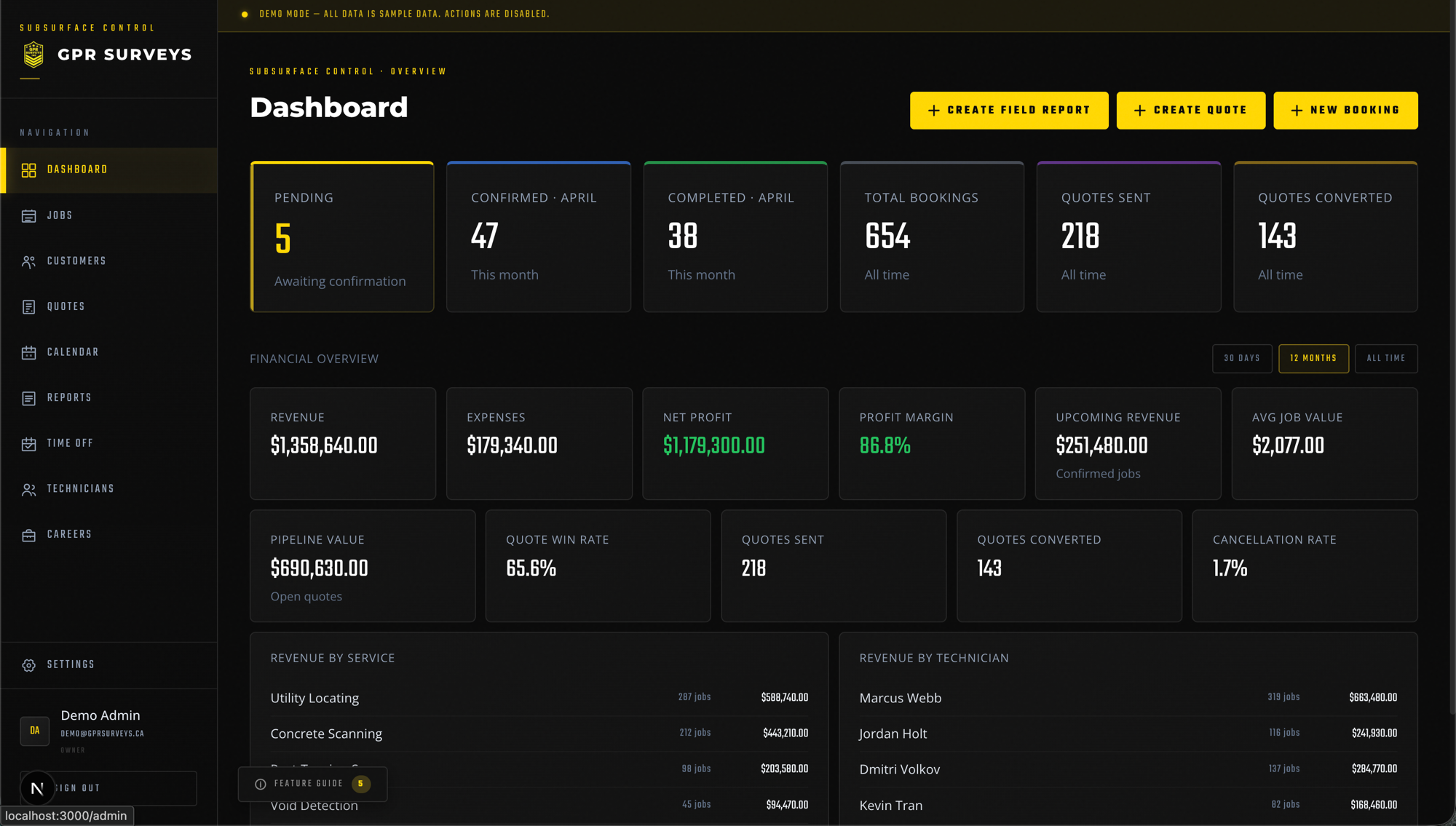Click the top Quotes Converted card, All time
The image size is (1456, 826).
pos(1326,237)
